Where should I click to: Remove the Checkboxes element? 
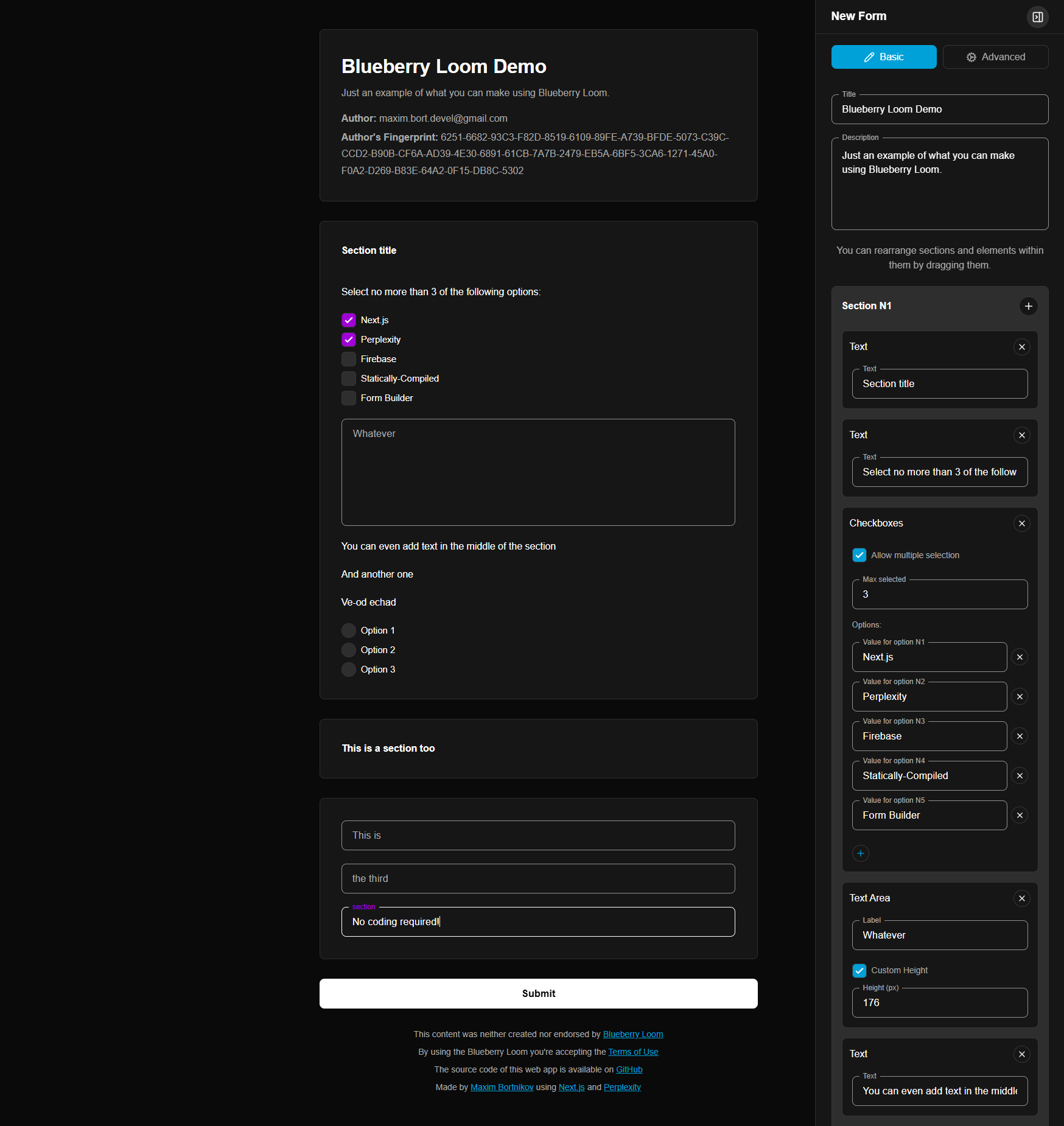pos(1022,523)
